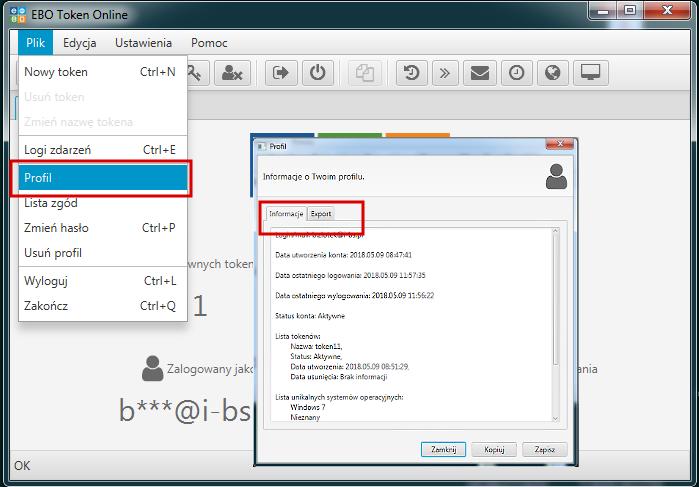
Task: Click disabled Zmień nazwę tokena entry
Action: pyautogui.click(x=103, y=122)
